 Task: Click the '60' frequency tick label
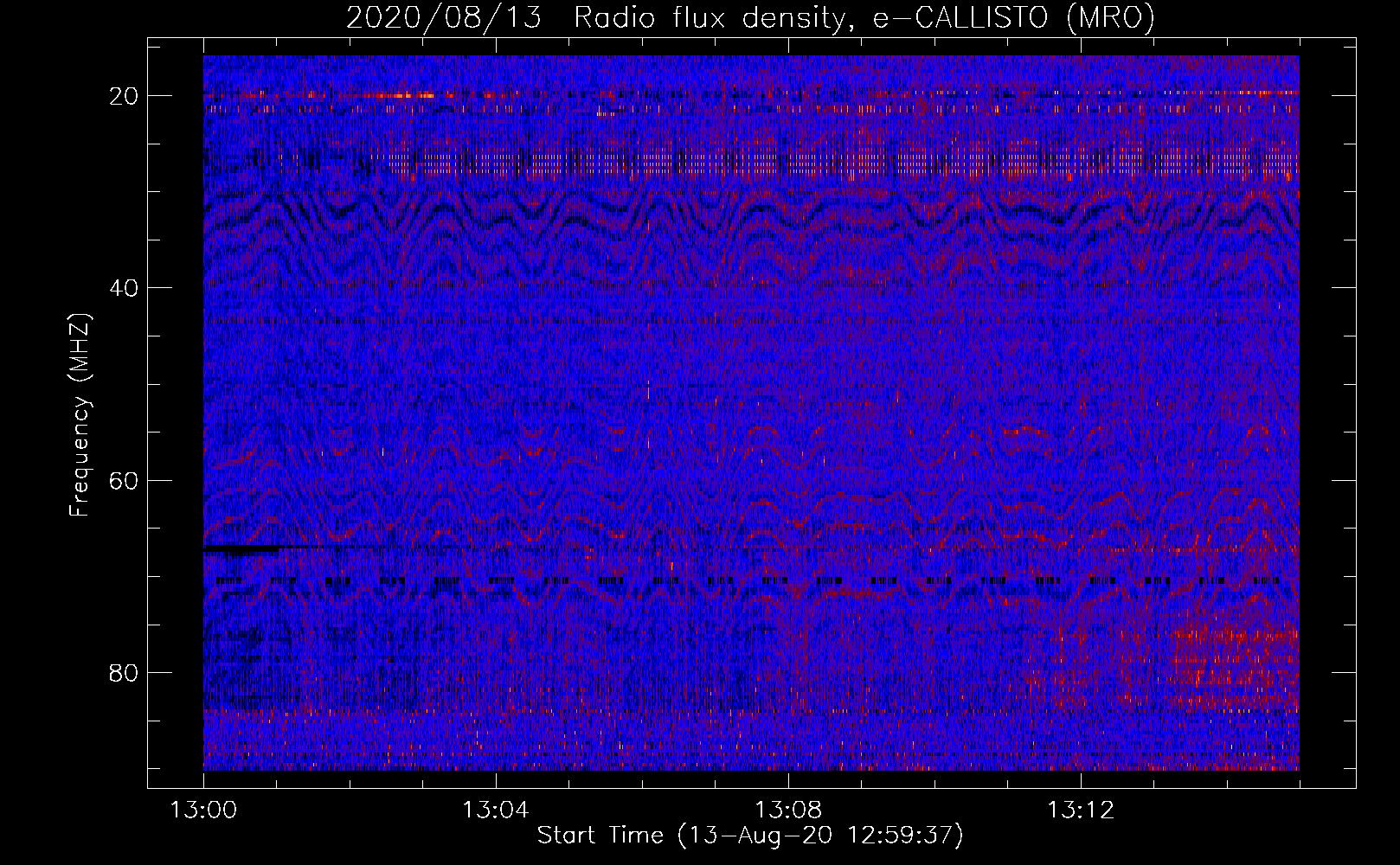tap(125, 480)
